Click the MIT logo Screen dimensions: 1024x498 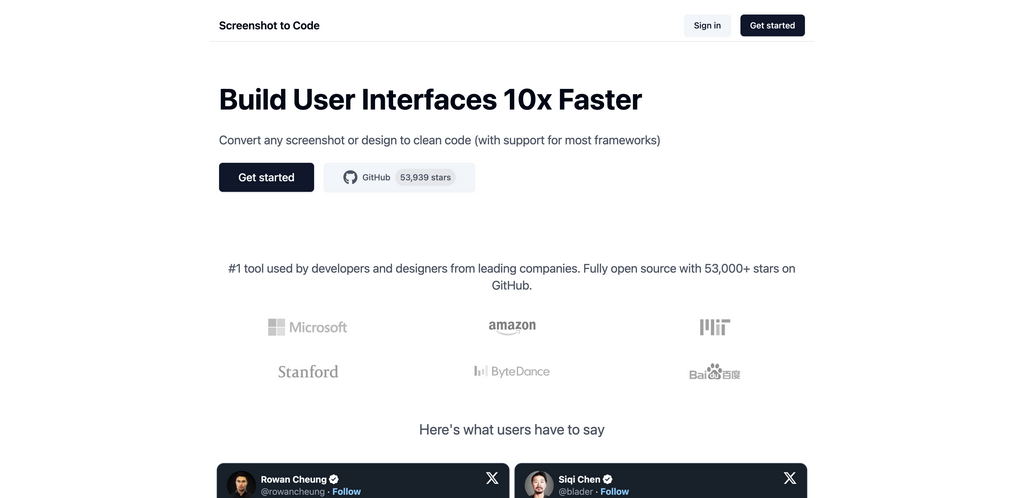coord(715,327)
